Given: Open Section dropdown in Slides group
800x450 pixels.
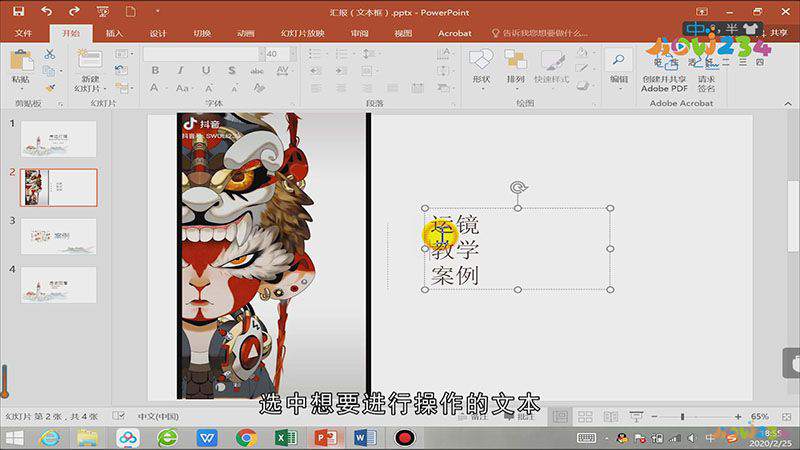Looking at the screenshot, I should pyautogui.click(x=123, y=88).
